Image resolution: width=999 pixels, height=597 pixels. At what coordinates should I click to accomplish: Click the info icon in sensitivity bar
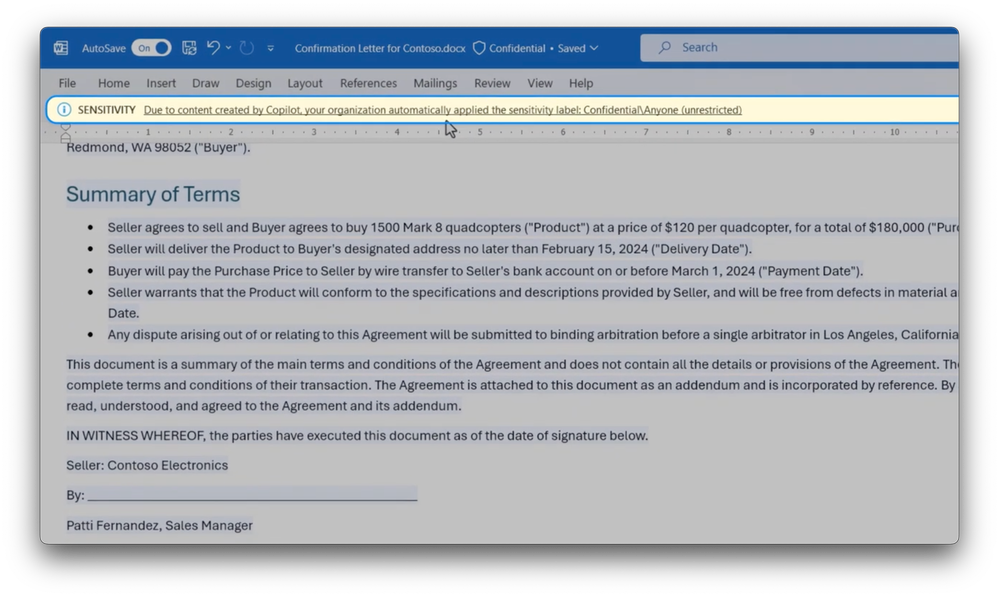[64, 110]
